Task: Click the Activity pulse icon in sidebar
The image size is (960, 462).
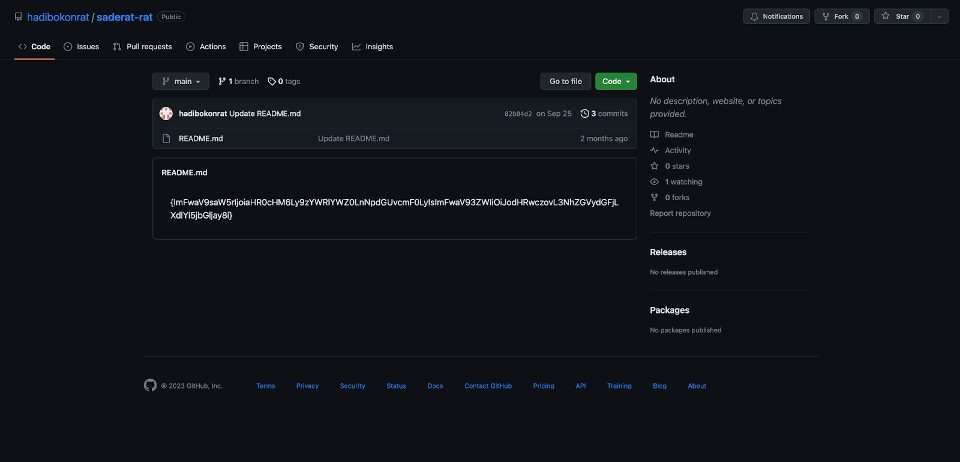Action: click(x=655, y=150)
